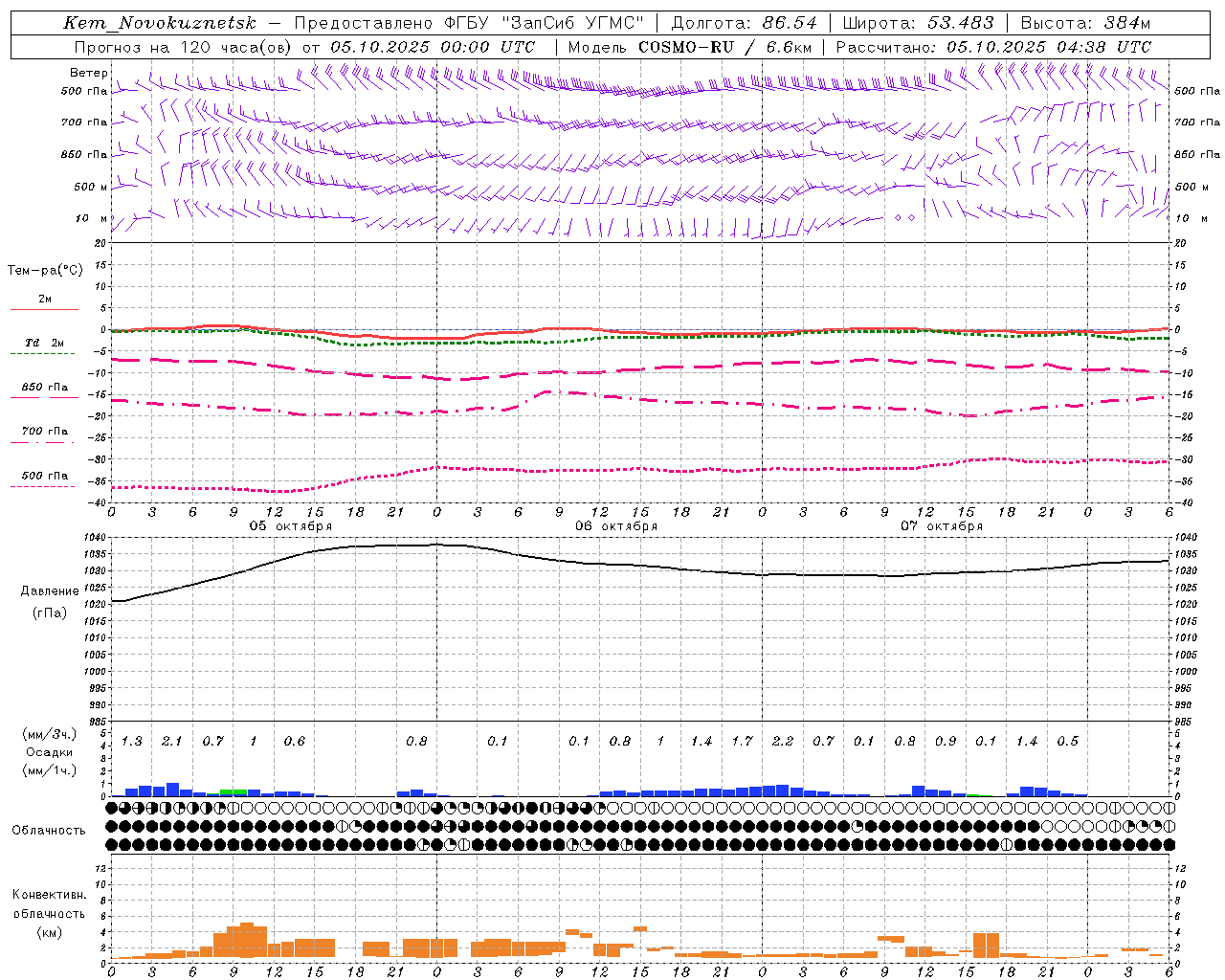Click the '(мм/1ч.)' precipitation unit label

49,770
